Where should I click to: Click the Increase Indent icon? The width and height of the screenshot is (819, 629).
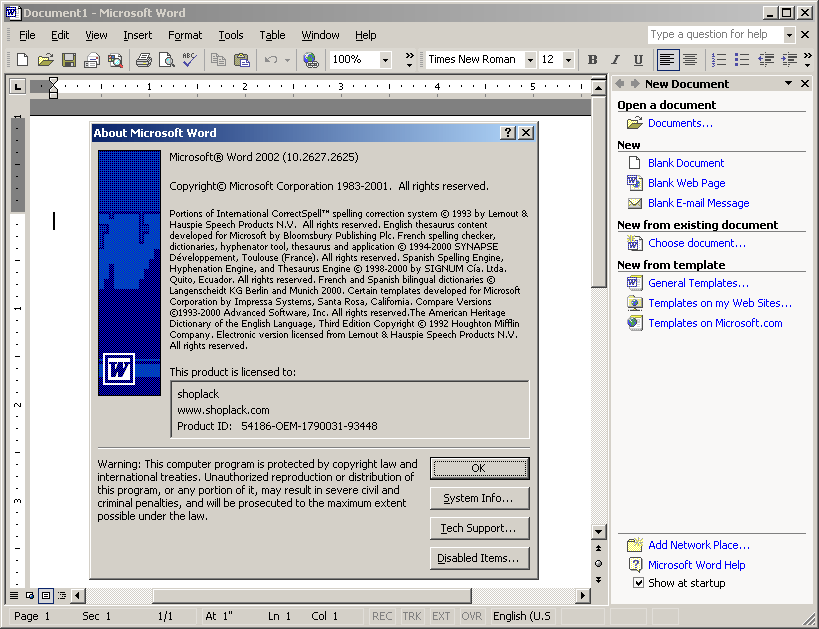pyautogui.click(x=789, y=60)
